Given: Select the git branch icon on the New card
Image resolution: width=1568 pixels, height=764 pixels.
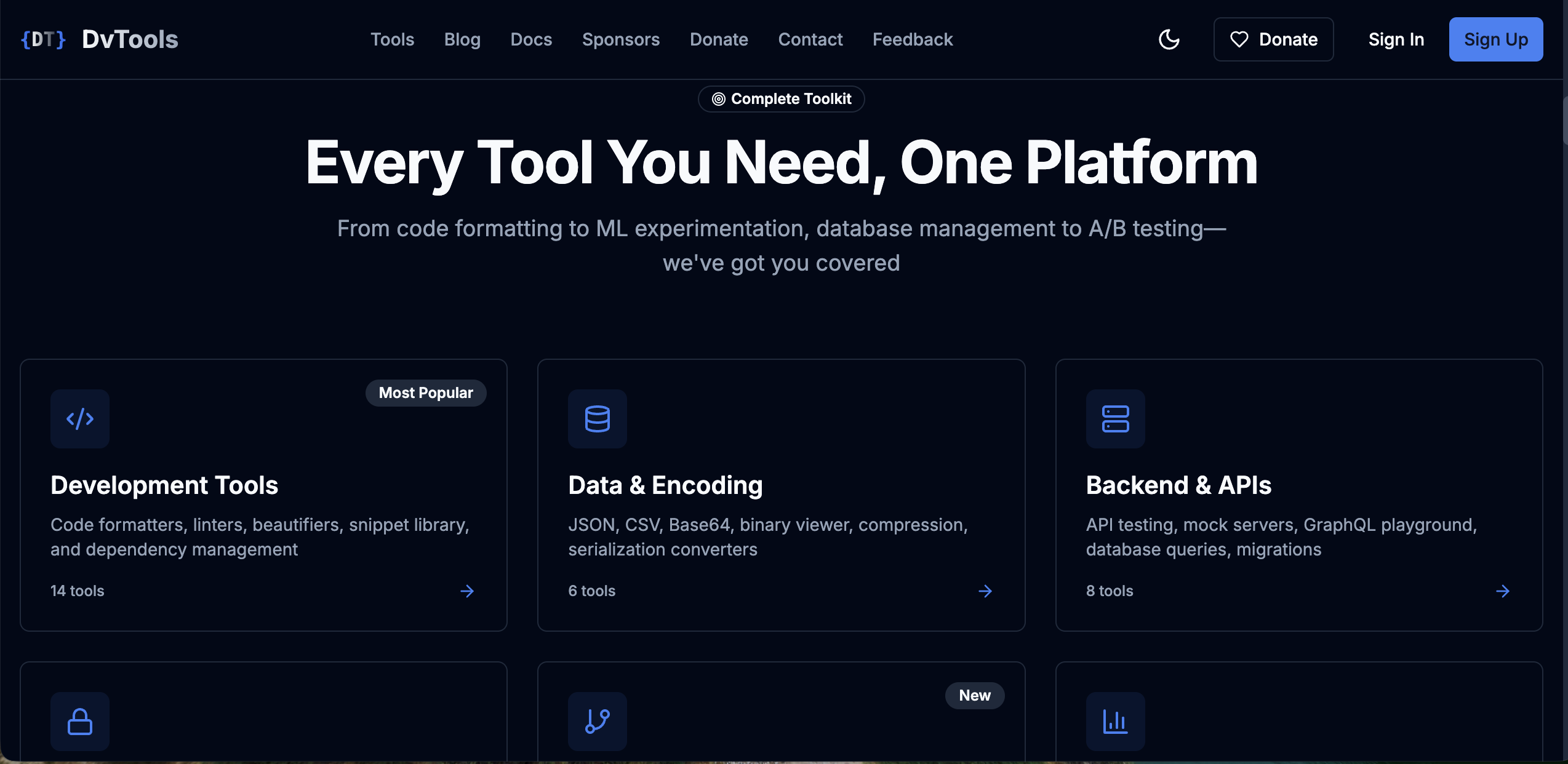Looking at the screenshot, I should 597,721.
